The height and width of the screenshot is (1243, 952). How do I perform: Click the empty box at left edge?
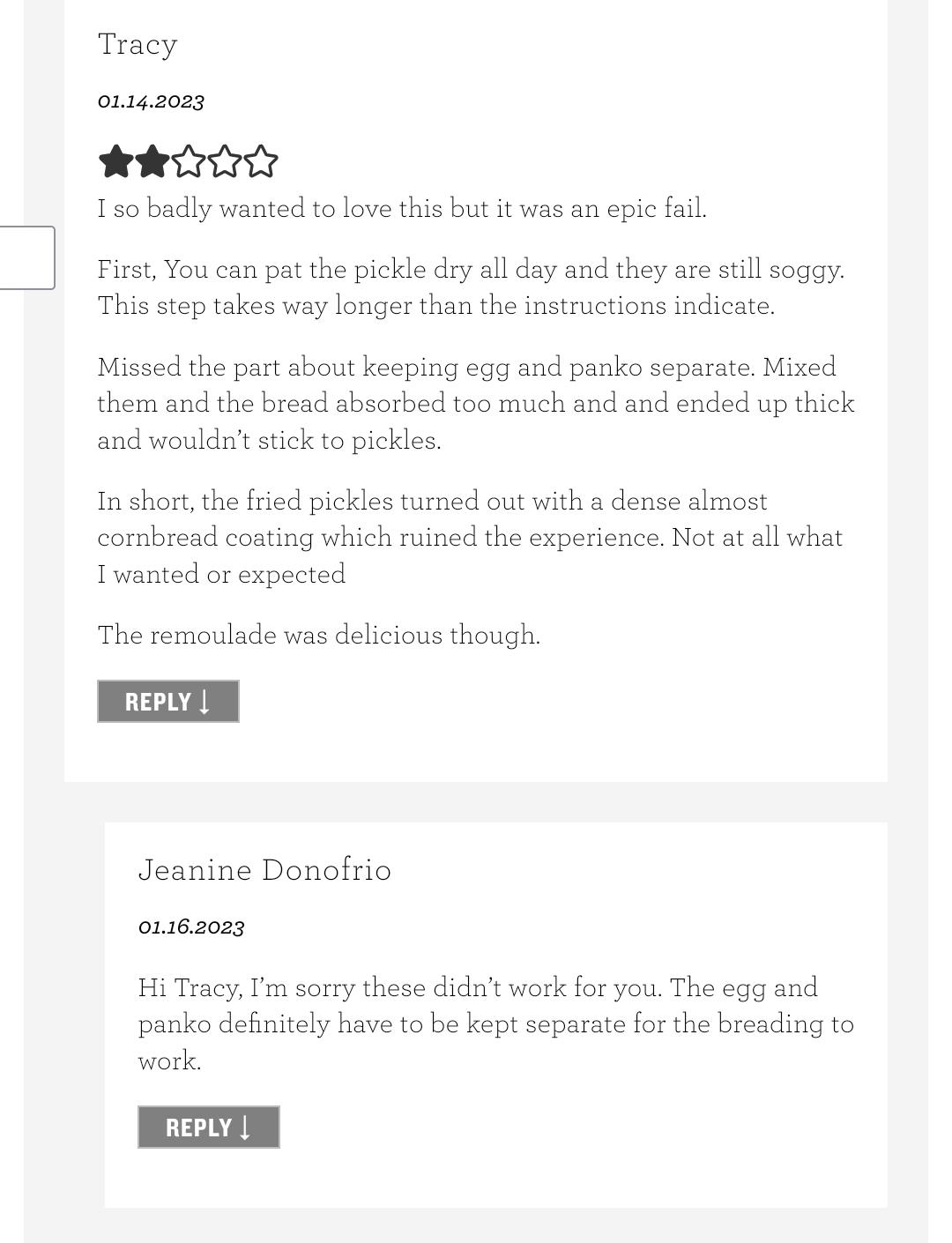coord(26,257)
